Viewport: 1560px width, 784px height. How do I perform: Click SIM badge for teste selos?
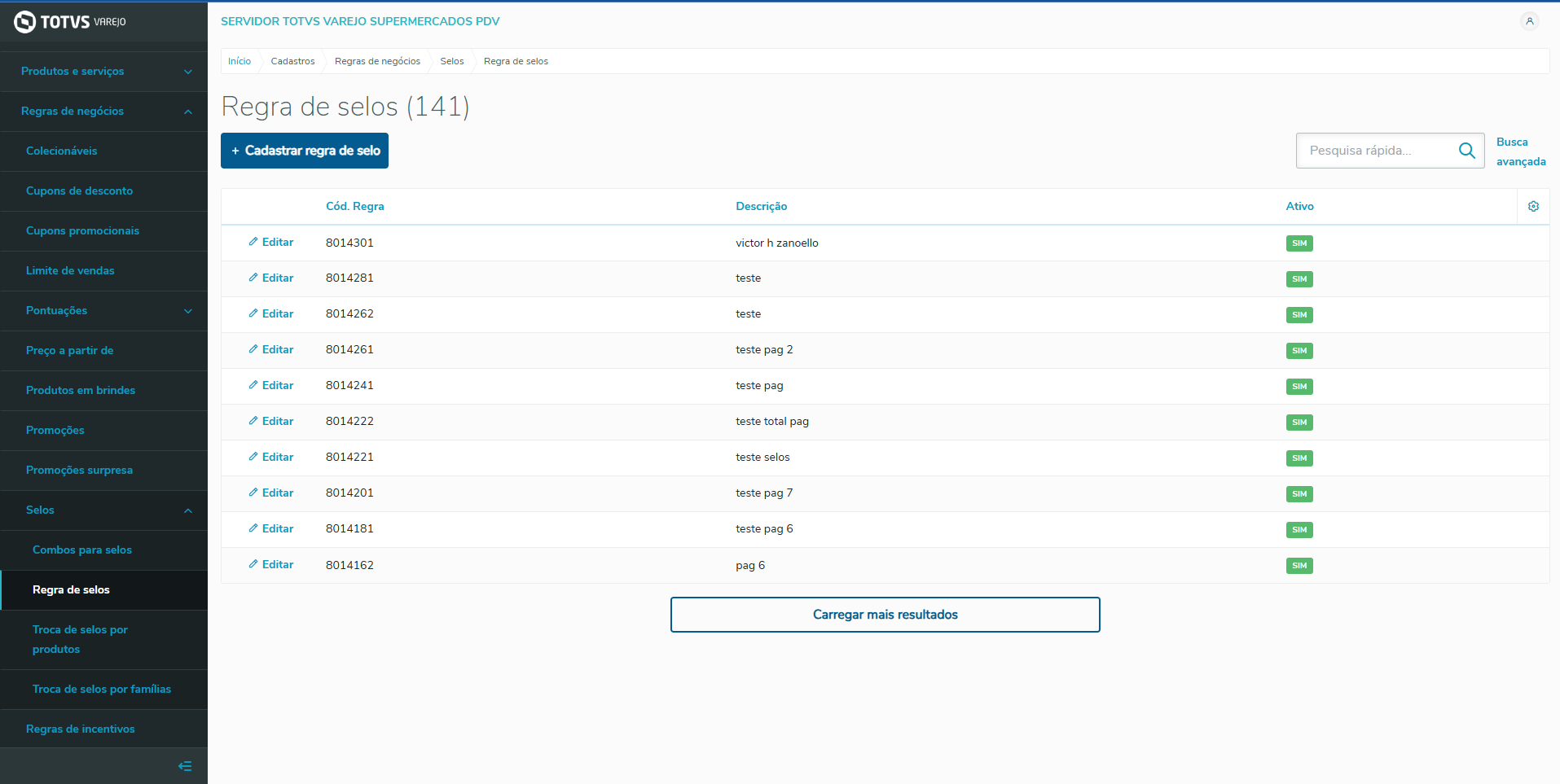(x=1299, y=458)
